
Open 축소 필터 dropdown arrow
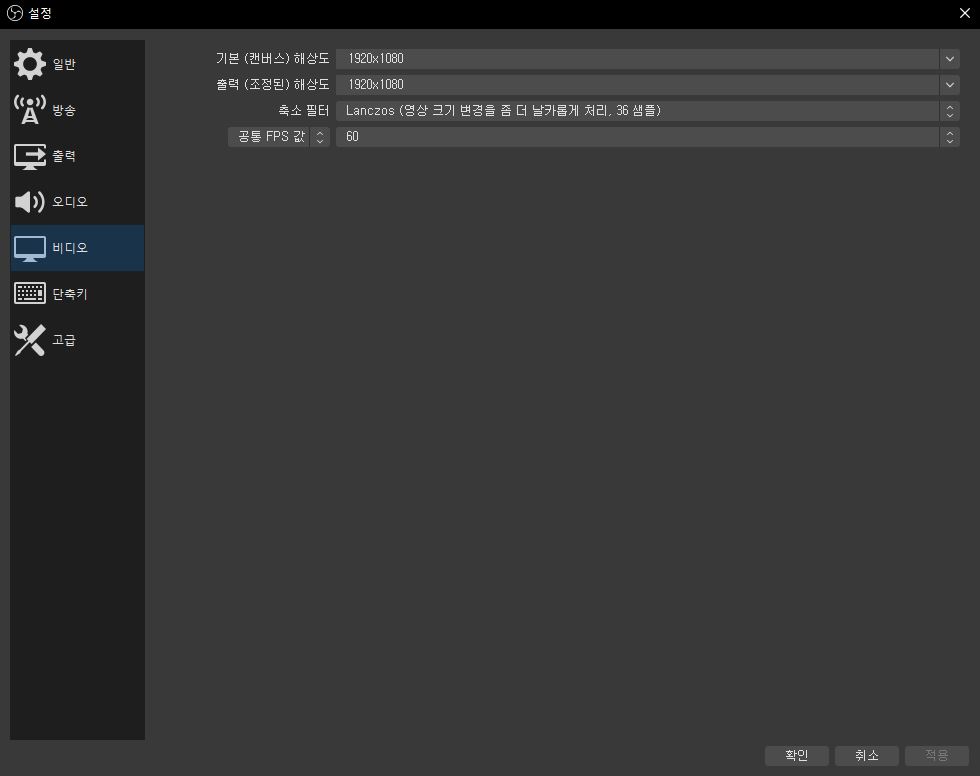[x=949, y=111]
